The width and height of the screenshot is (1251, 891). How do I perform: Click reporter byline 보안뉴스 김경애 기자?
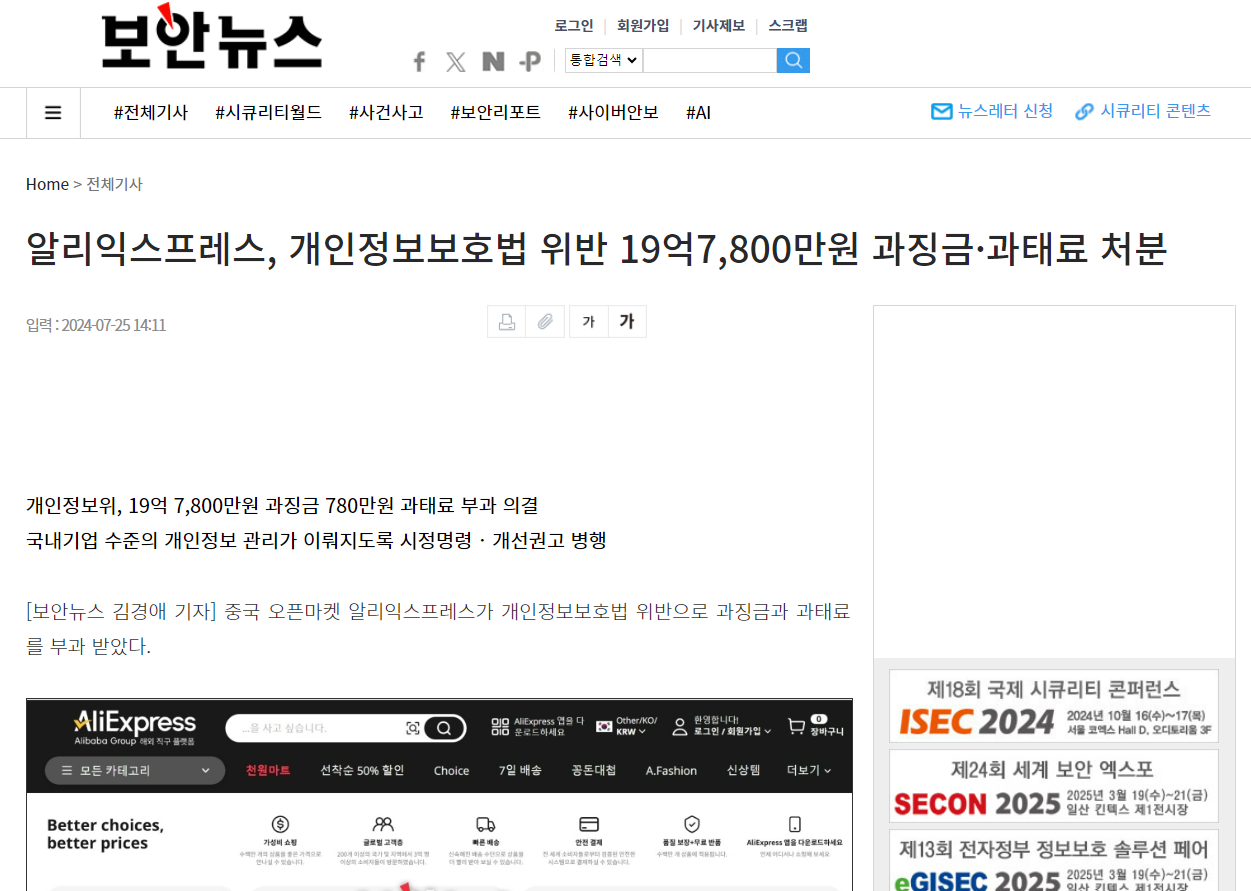pos(121,611)
